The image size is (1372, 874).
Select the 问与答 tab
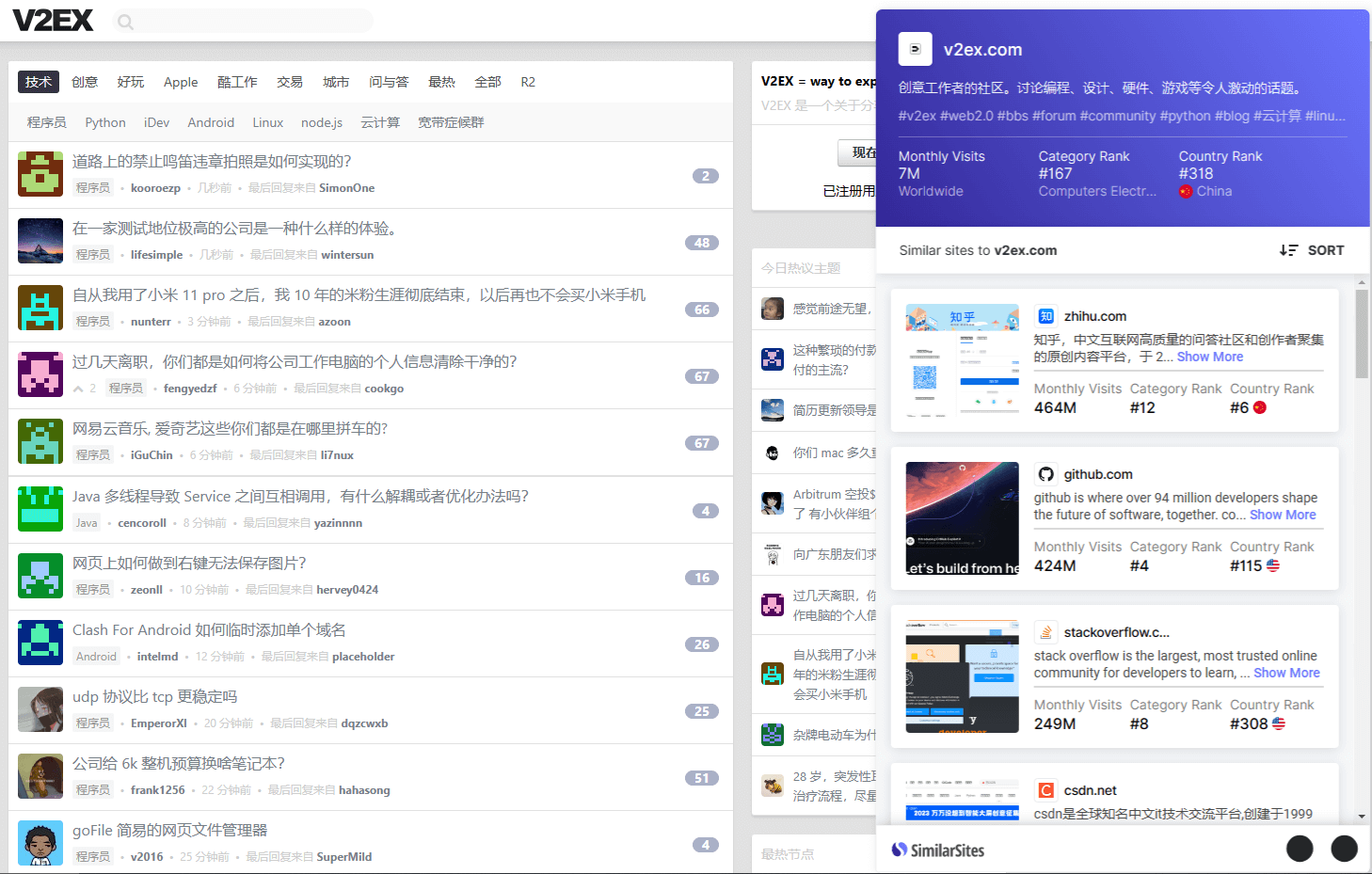(x=389, y=82)
